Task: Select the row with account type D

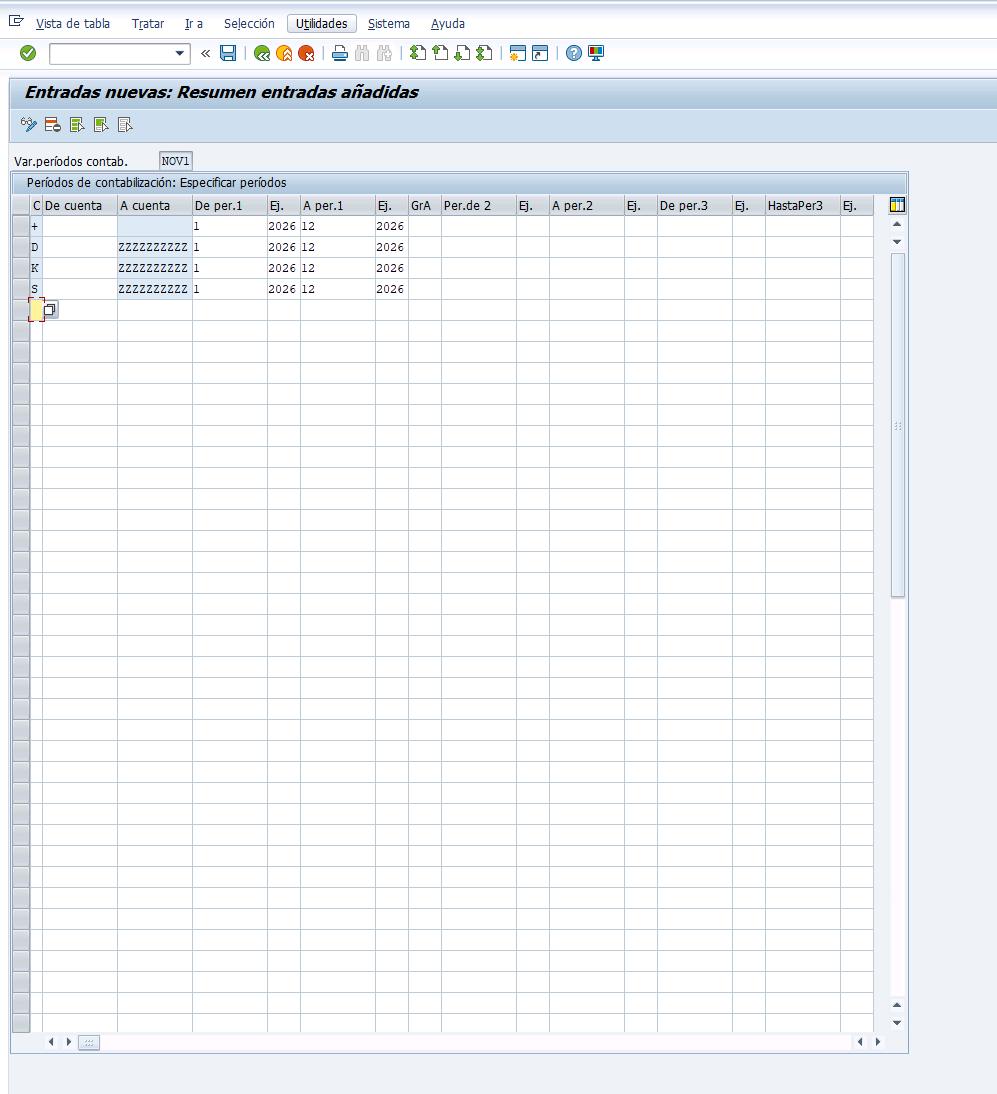Action: (21, 247)
